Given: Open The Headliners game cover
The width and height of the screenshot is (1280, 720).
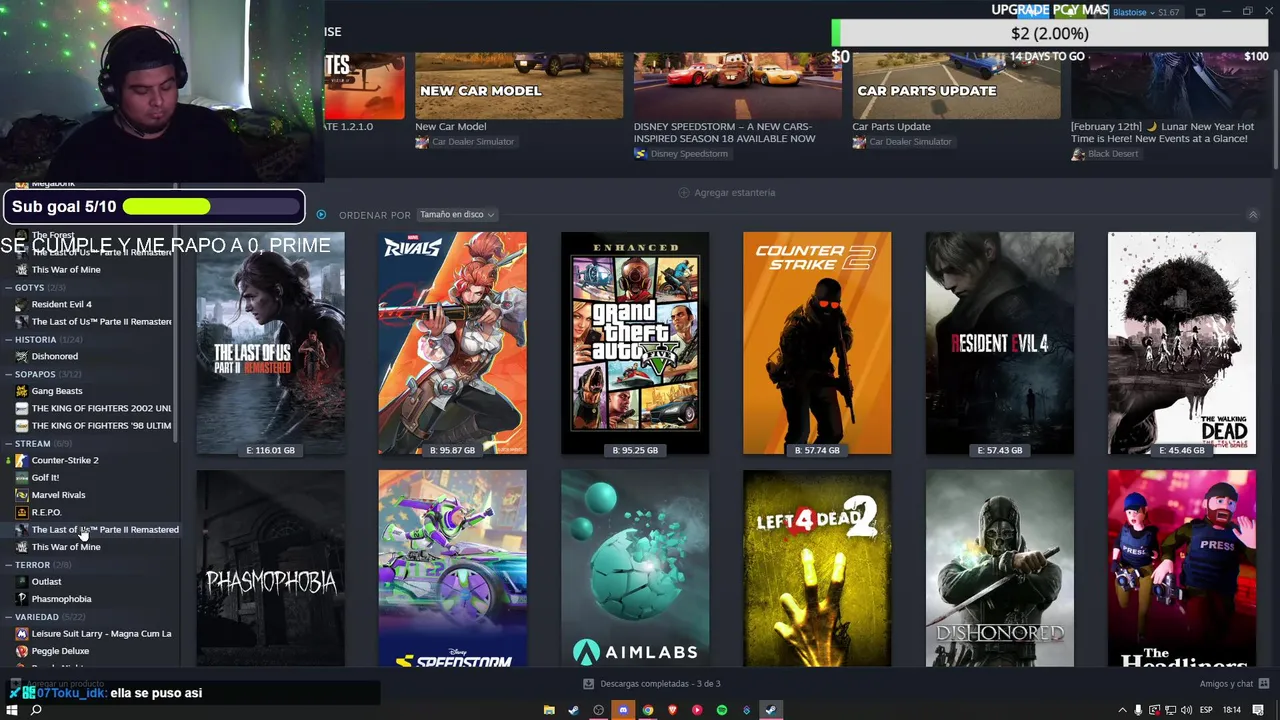Looking at the screenshot, I should [x=1182, y=568].
